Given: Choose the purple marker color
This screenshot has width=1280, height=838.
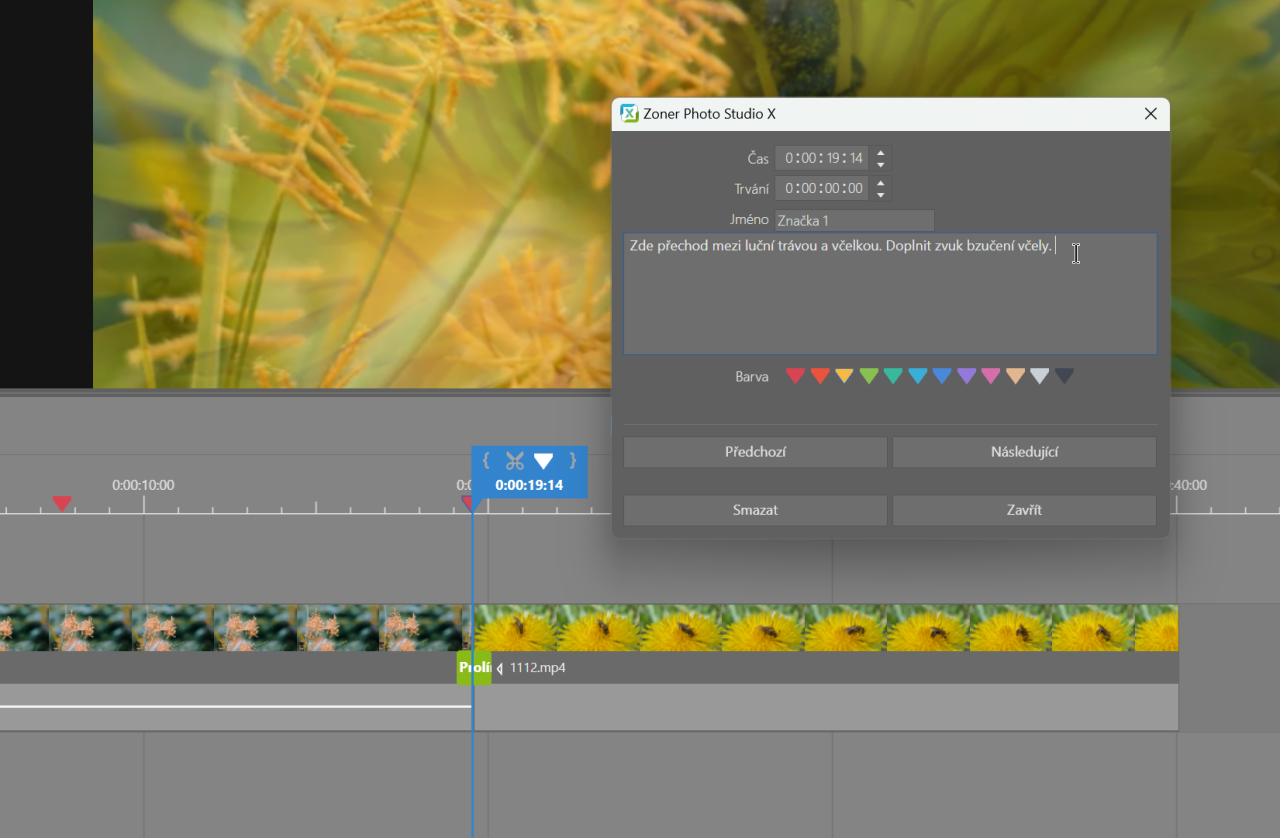Looking at the screenshot, I should click(x=967, y=376).
